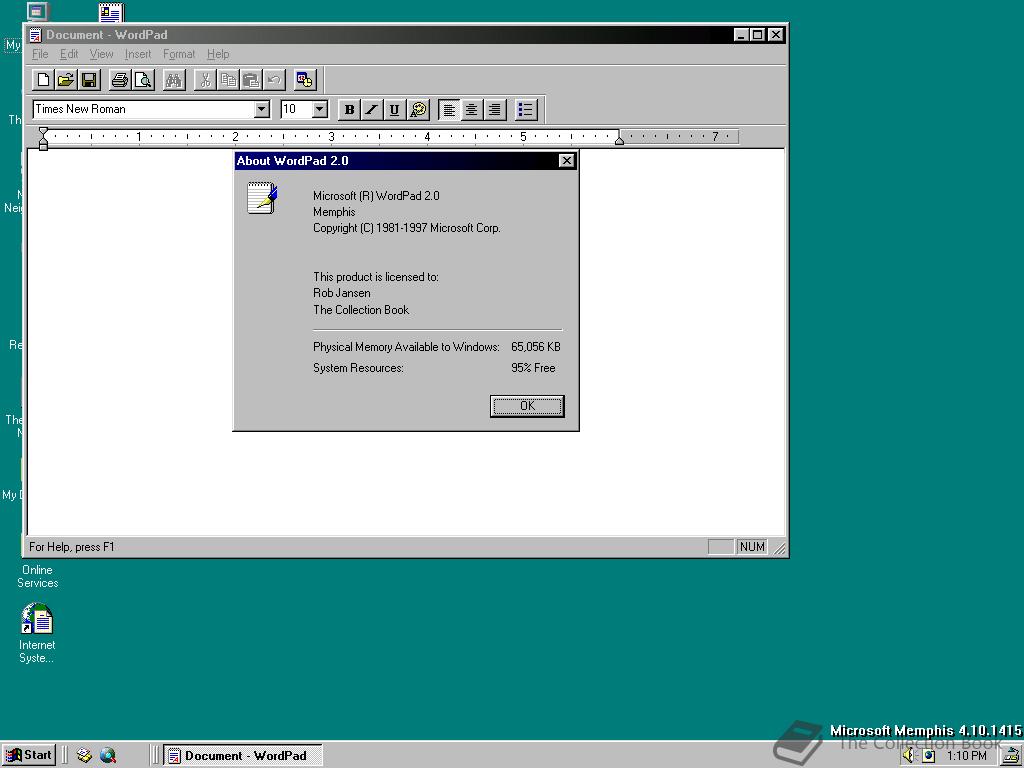
Task: Click the Undo arrow icon
Action: (x=274, y=80)
